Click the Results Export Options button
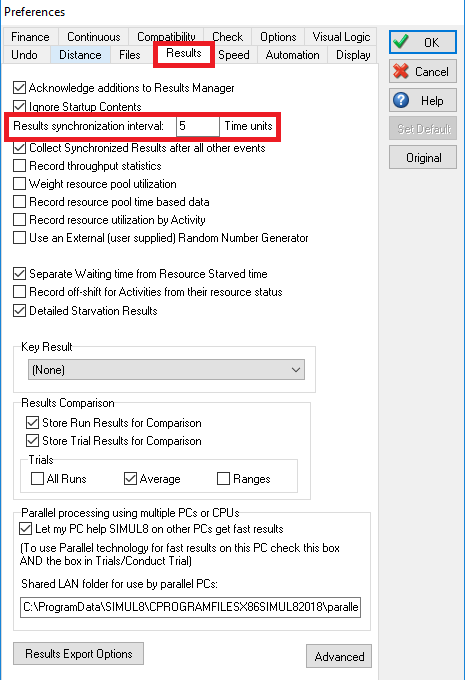 click(x=79, y=654)
